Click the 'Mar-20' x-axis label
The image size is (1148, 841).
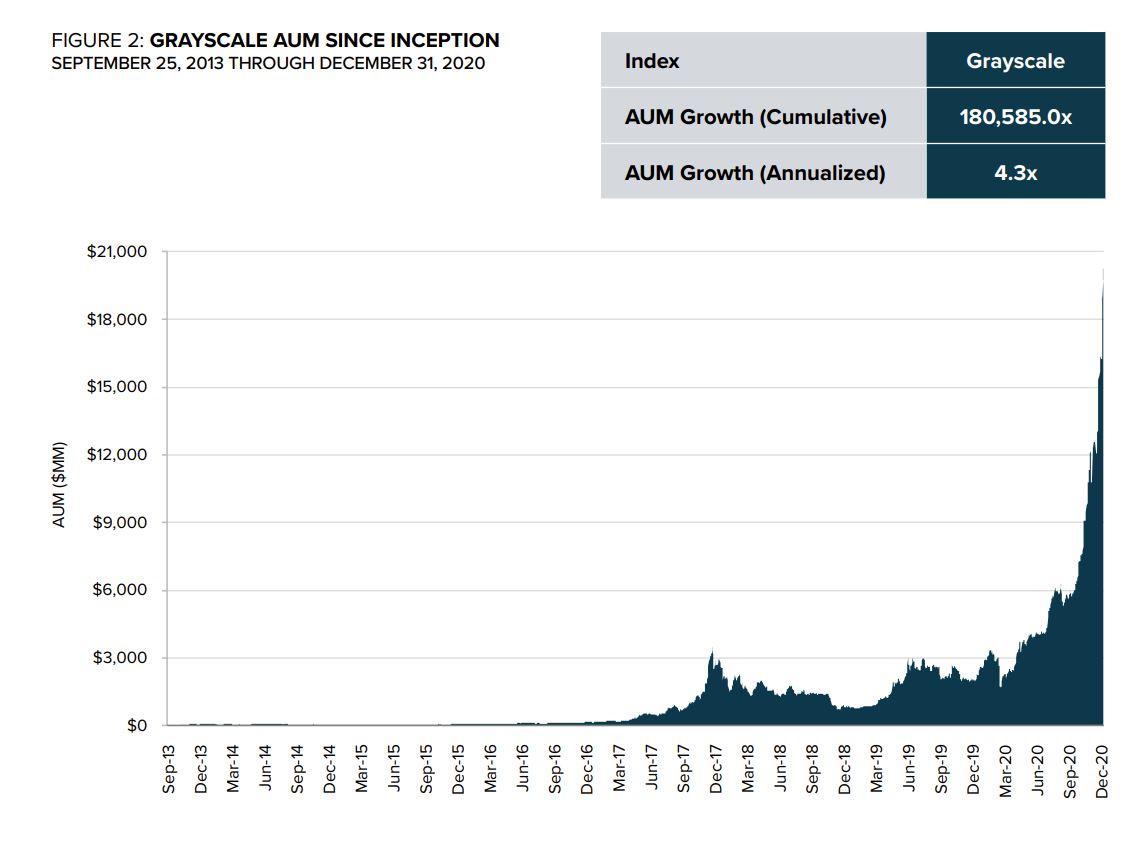click(x=1006, y=769)
